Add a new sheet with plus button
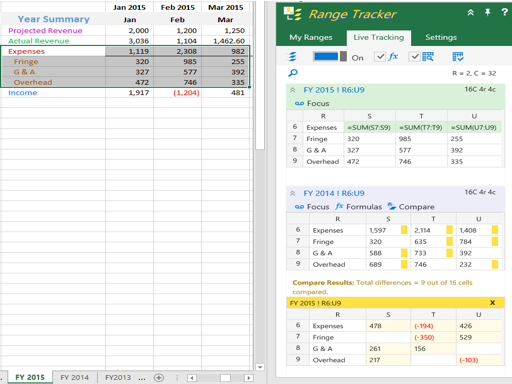 [159, 378]
